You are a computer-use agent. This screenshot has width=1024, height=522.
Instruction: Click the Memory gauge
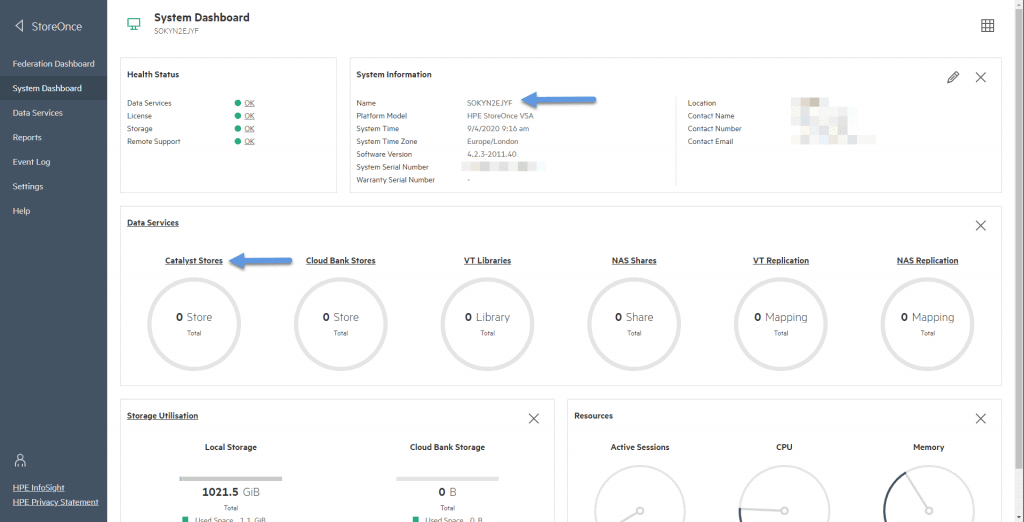point(929,493)
